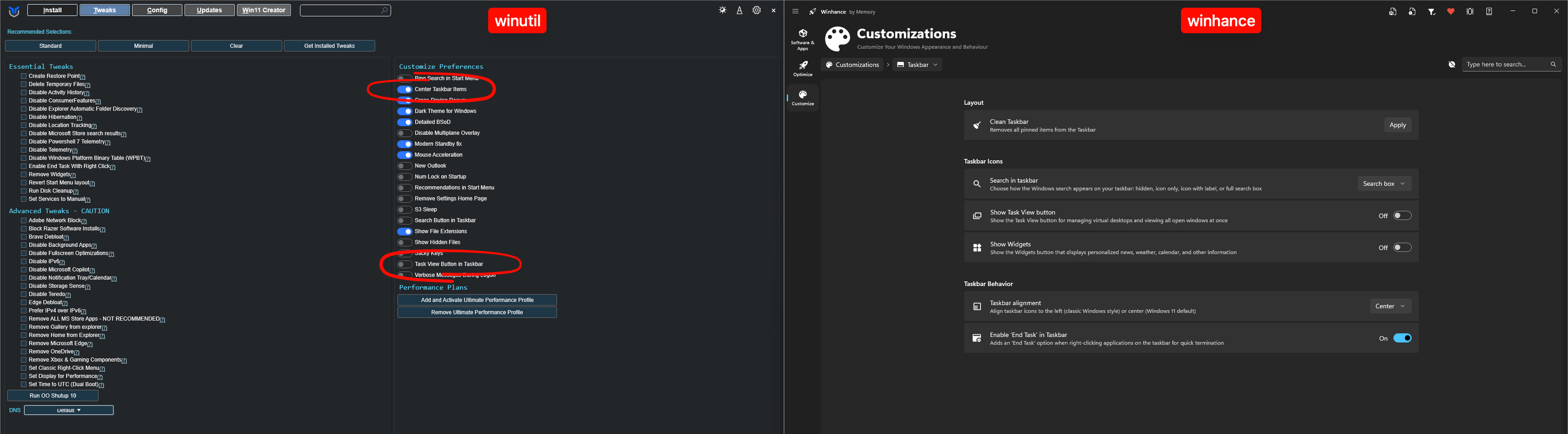This screenshot has width=1568, height=434.
Task: Click the Winhance filter icon
Action: [x=1431, y=11]
